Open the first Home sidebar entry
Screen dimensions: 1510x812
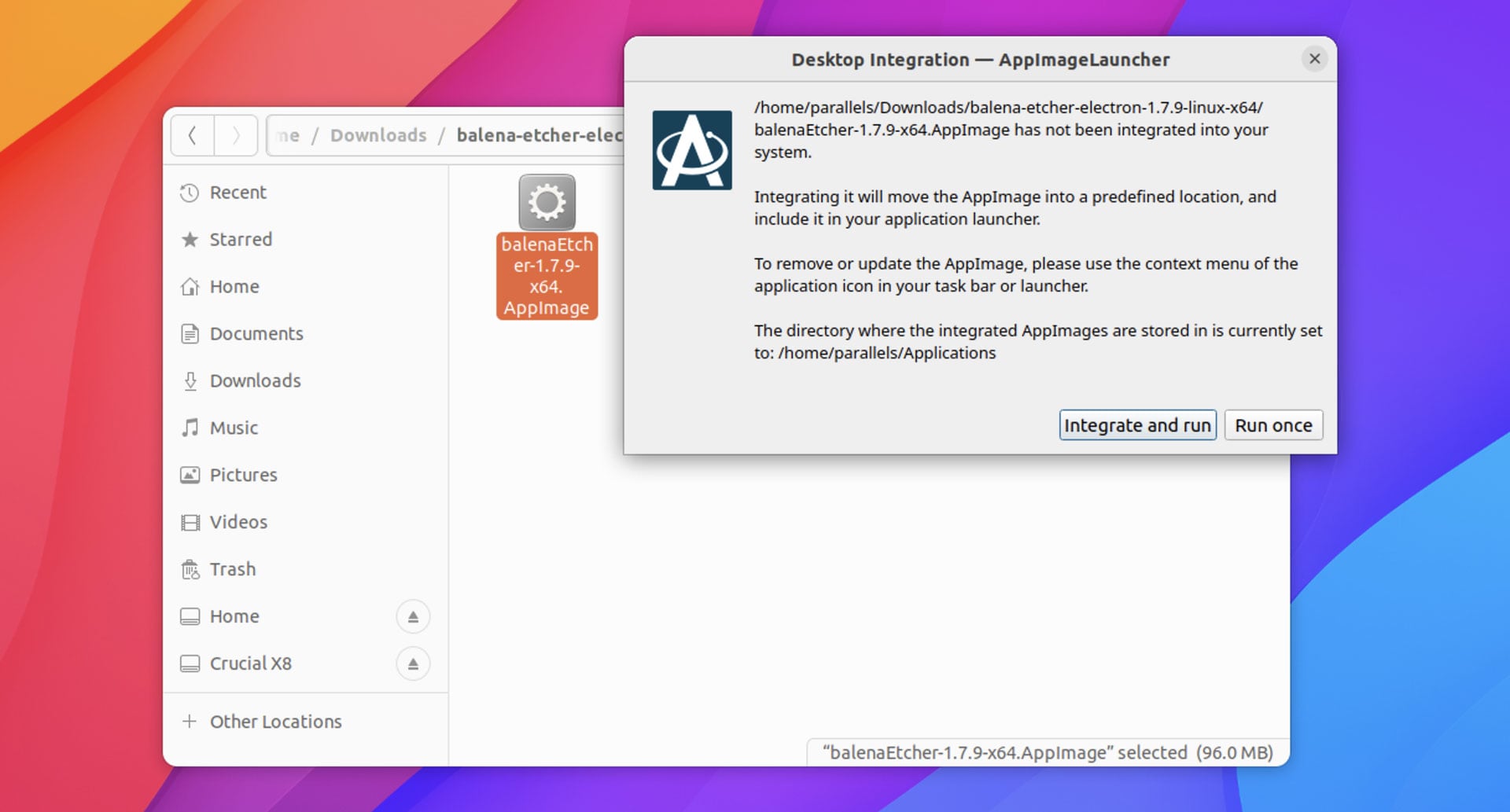pyautogui.click(x=305, y=287)
